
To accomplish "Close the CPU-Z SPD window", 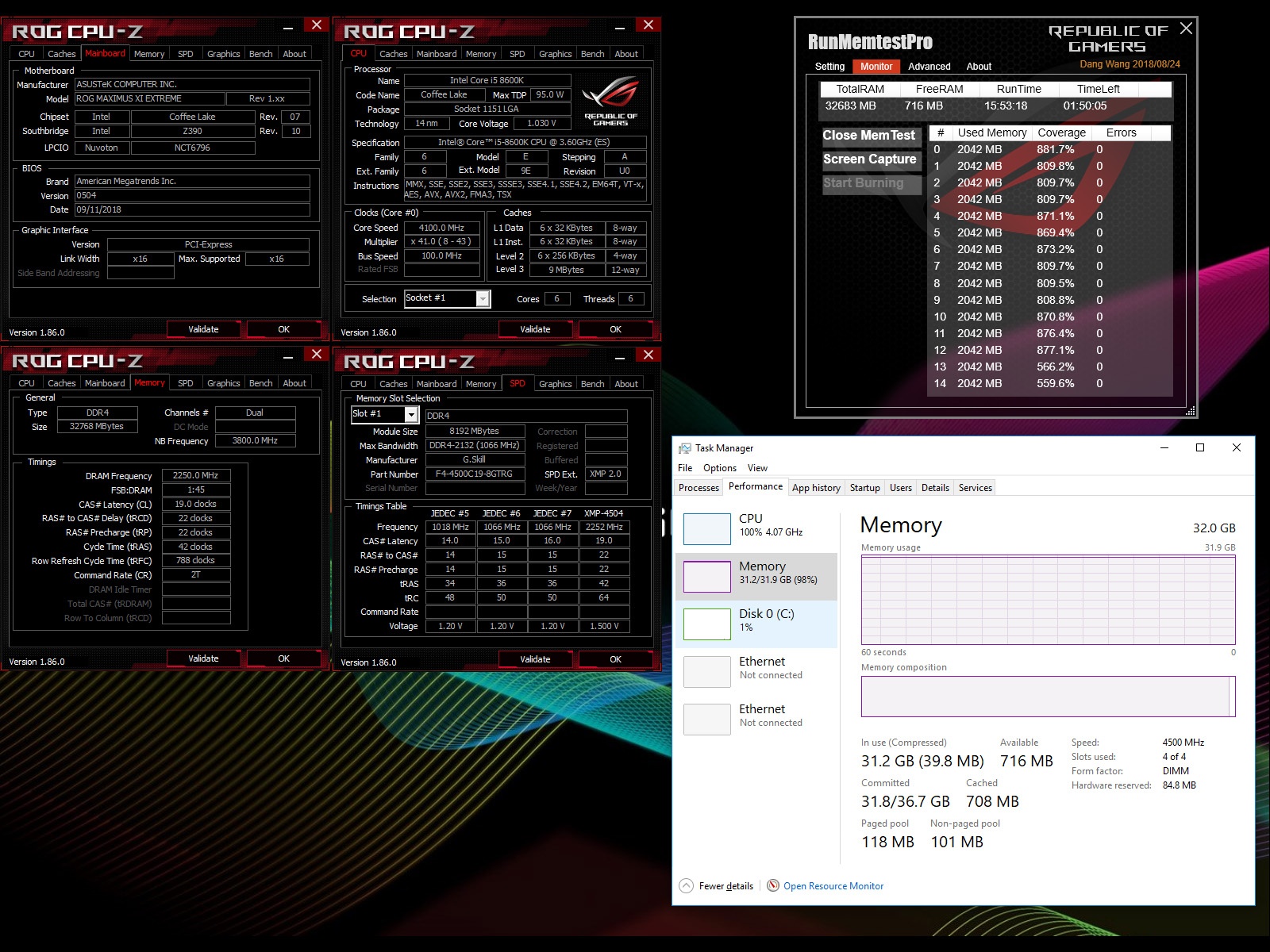I will [x=648, y=355].
